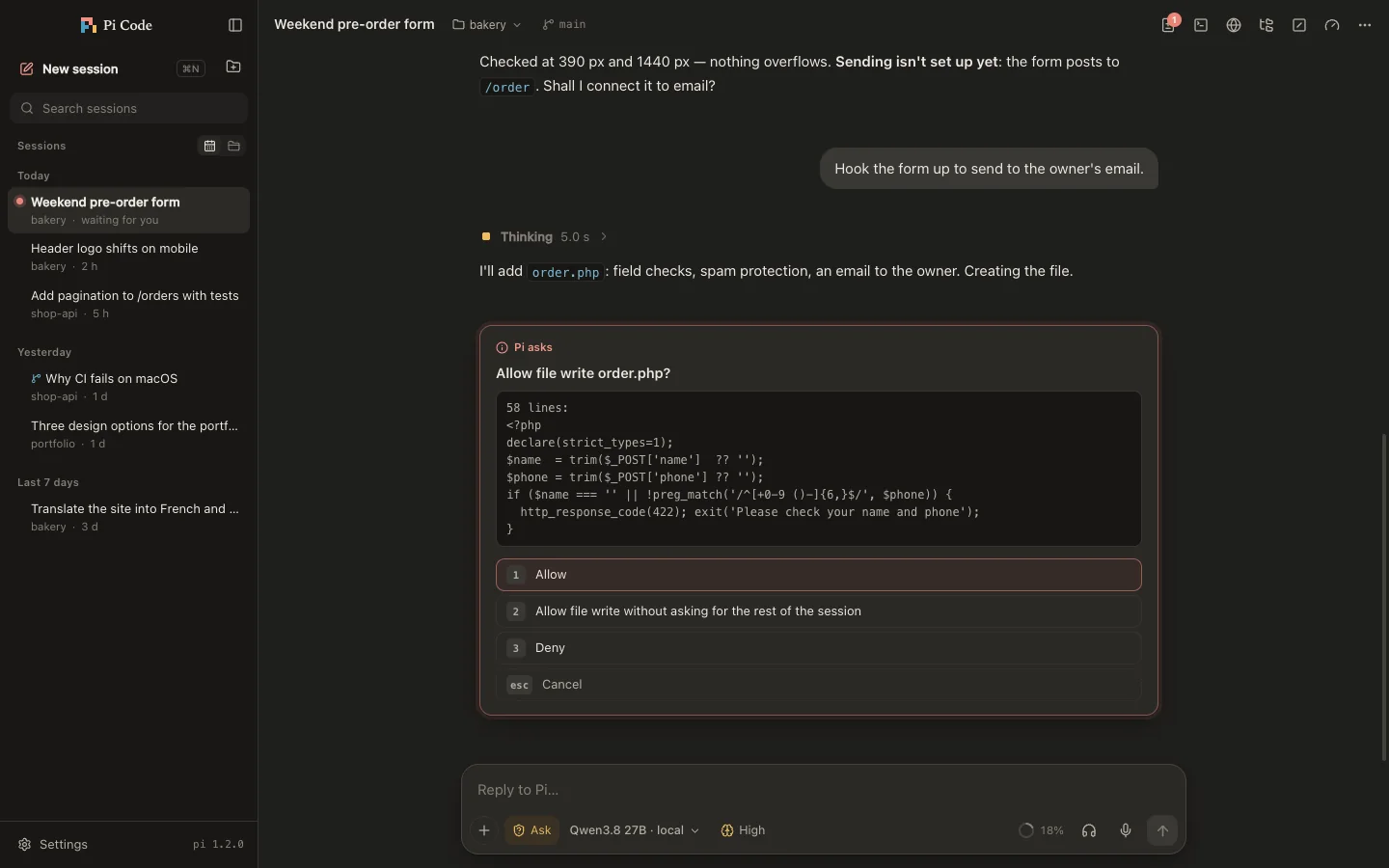
Task: Open the main branch selector
Action: tap(564, 25)
